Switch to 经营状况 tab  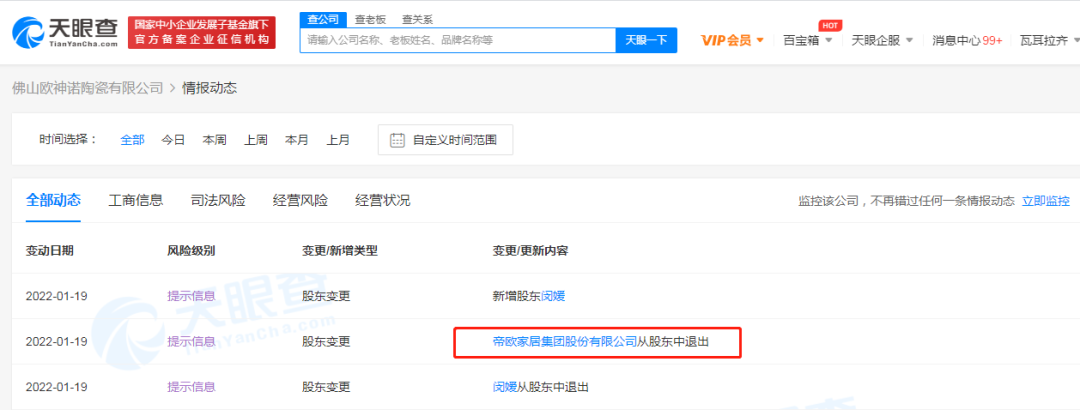pyautogui.click(x=383, y=201)
